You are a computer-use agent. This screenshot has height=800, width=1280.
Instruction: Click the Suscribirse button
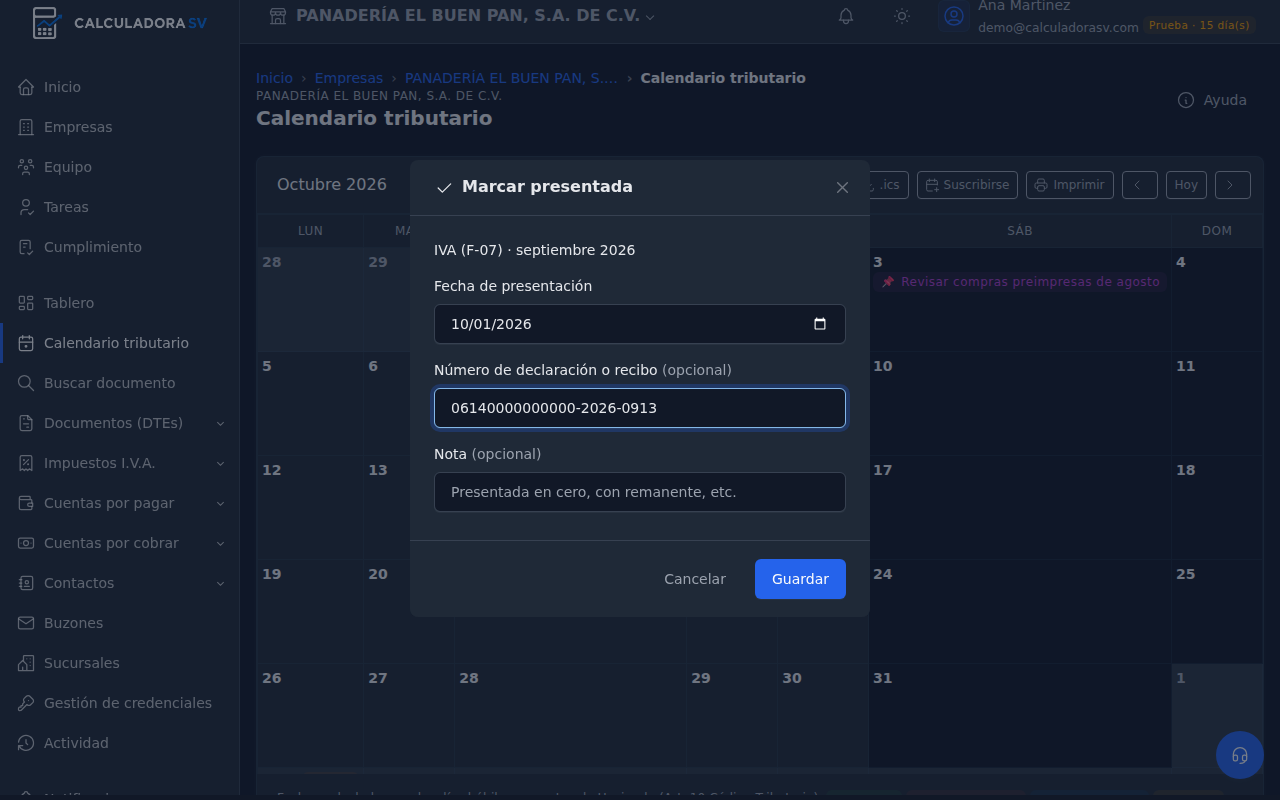tap(967, 185)
